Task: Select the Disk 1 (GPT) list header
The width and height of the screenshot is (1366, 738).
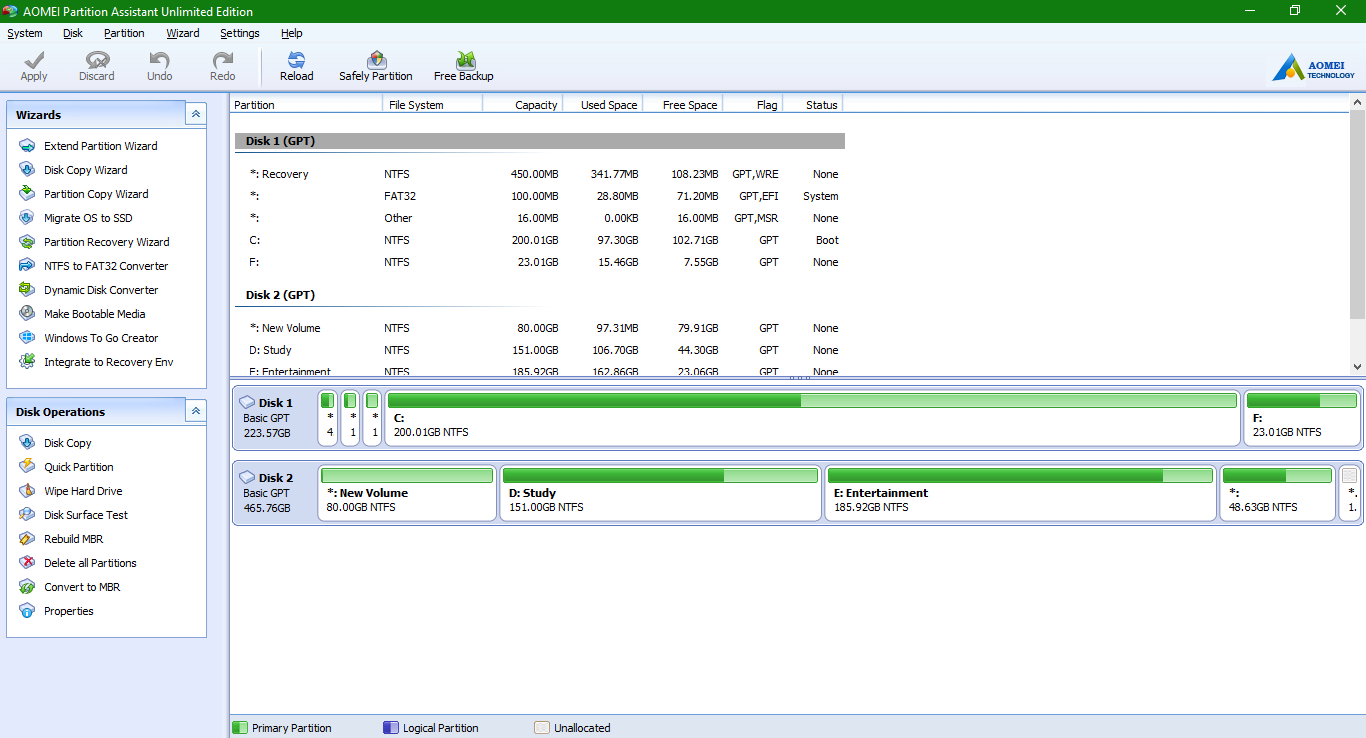Action: click(x=540, y=141)
